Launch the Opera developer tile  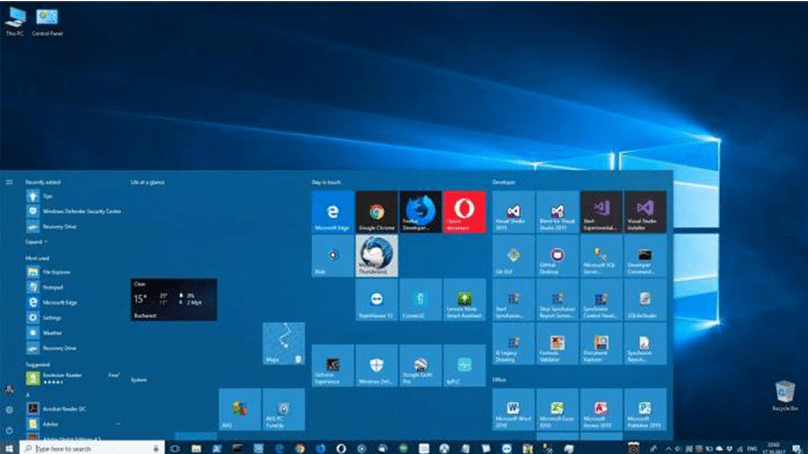coord(464,212)
